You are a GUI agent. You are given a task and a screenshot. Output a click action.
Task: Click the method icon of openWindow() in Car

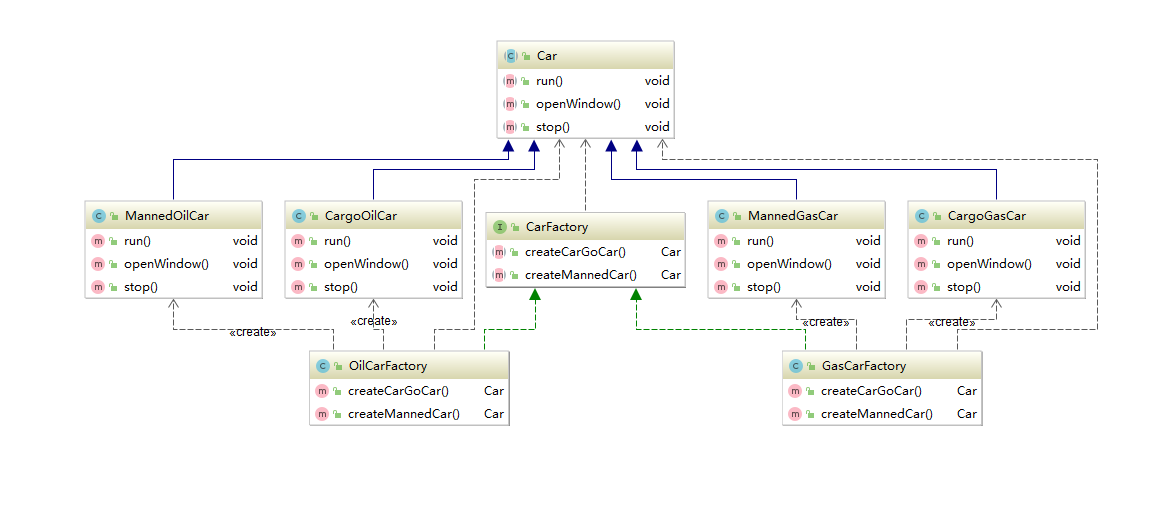click(x=510, y=104)
